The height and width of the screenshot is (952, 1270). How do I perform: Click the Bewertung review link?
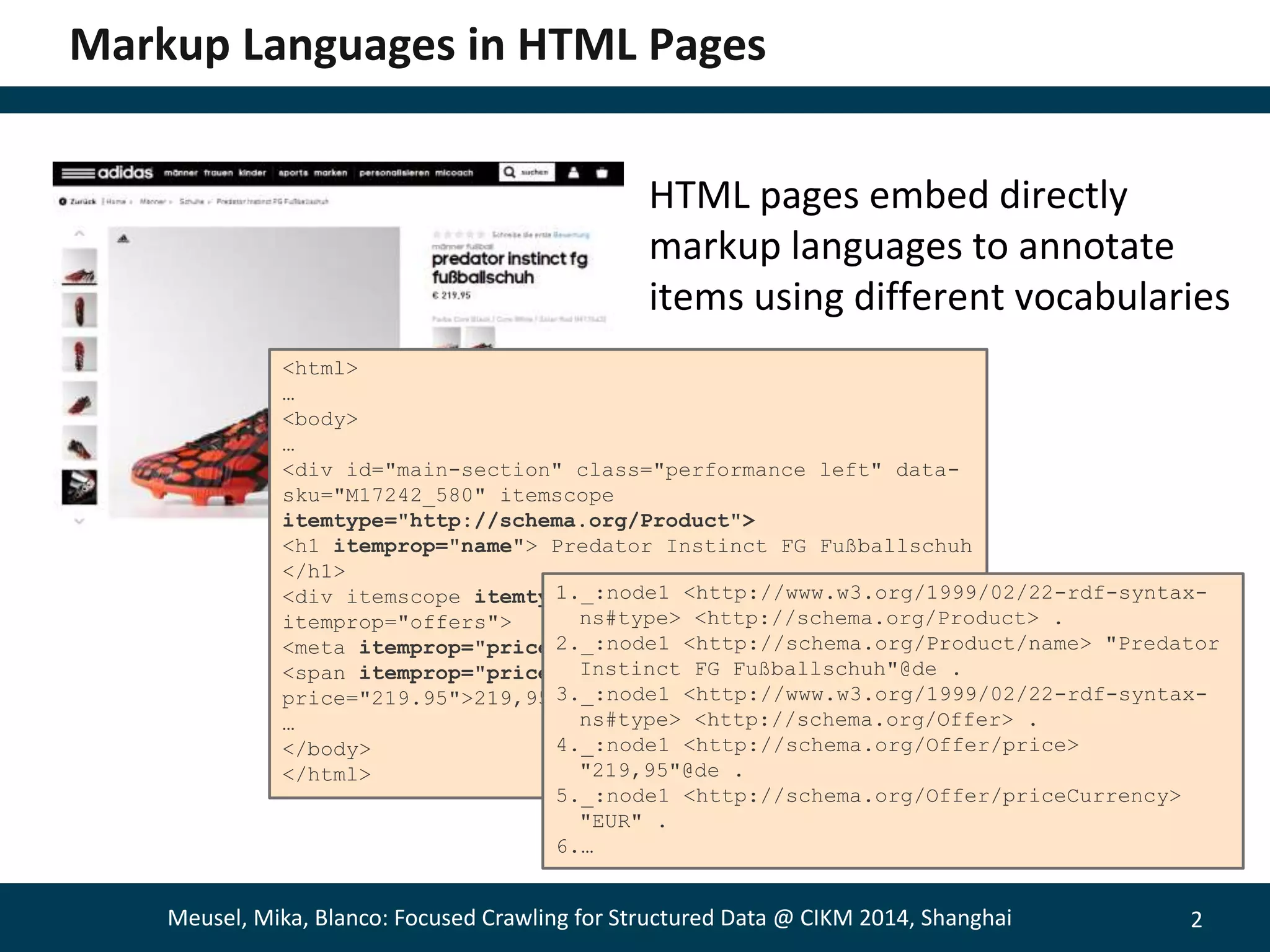click(x=571, y=235)
